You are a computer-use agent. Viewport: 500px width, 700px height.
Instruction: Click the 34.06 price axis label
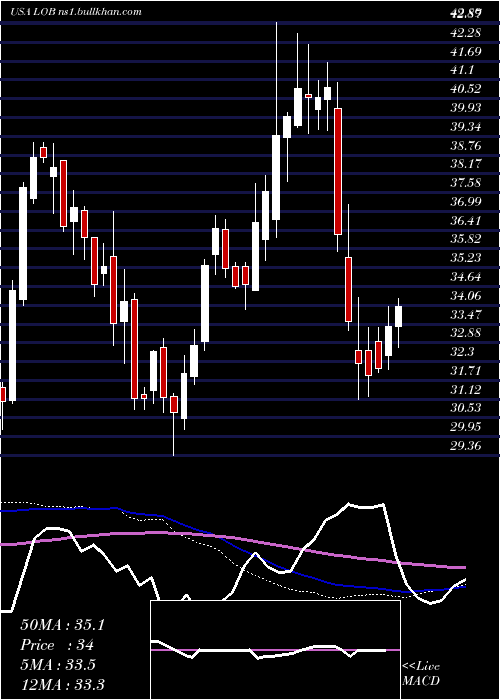coord(466,296)
